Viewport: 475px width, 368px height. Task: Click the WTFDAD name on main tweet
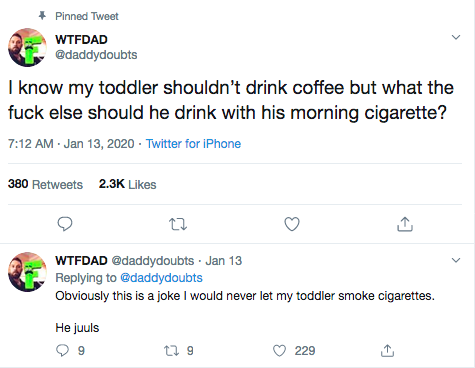(81, 40)
